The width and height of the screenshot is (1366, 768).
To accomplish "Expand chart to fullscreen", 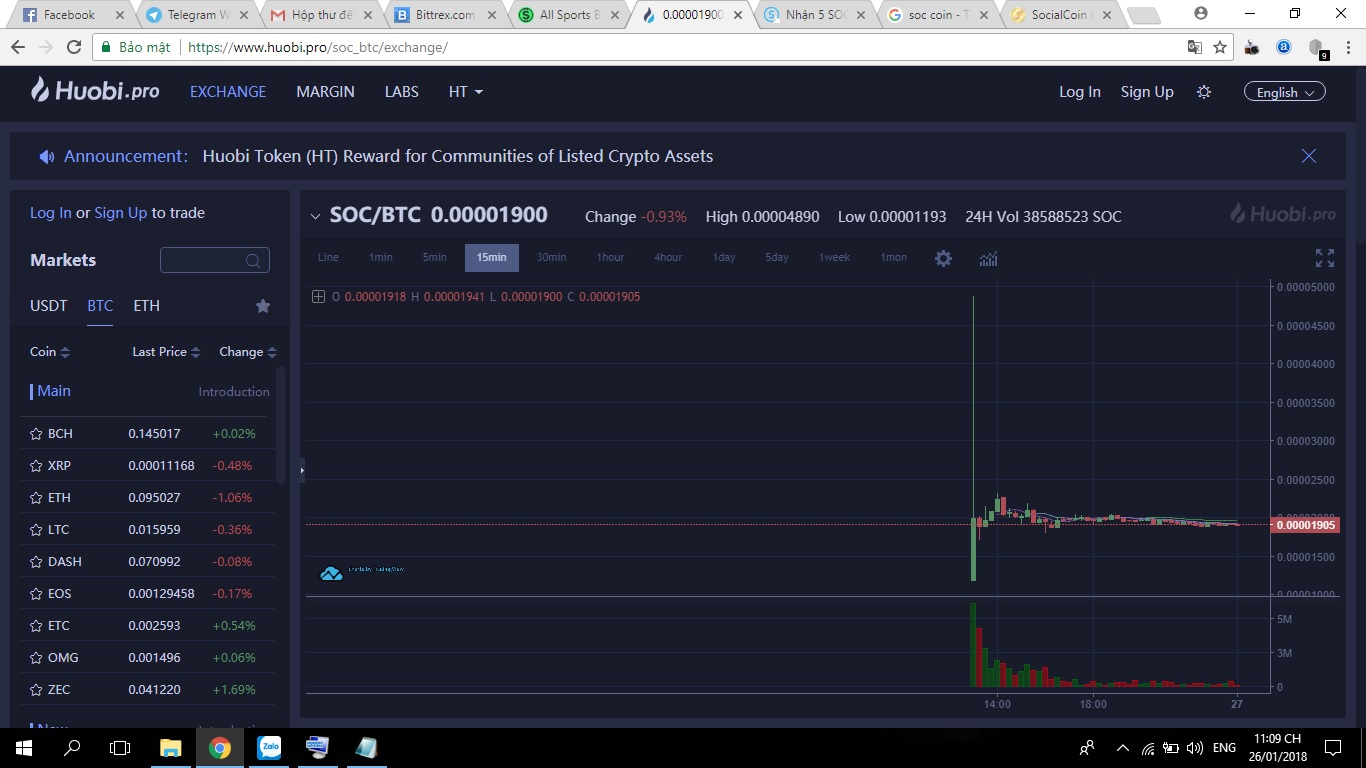I will (1325, 258).
